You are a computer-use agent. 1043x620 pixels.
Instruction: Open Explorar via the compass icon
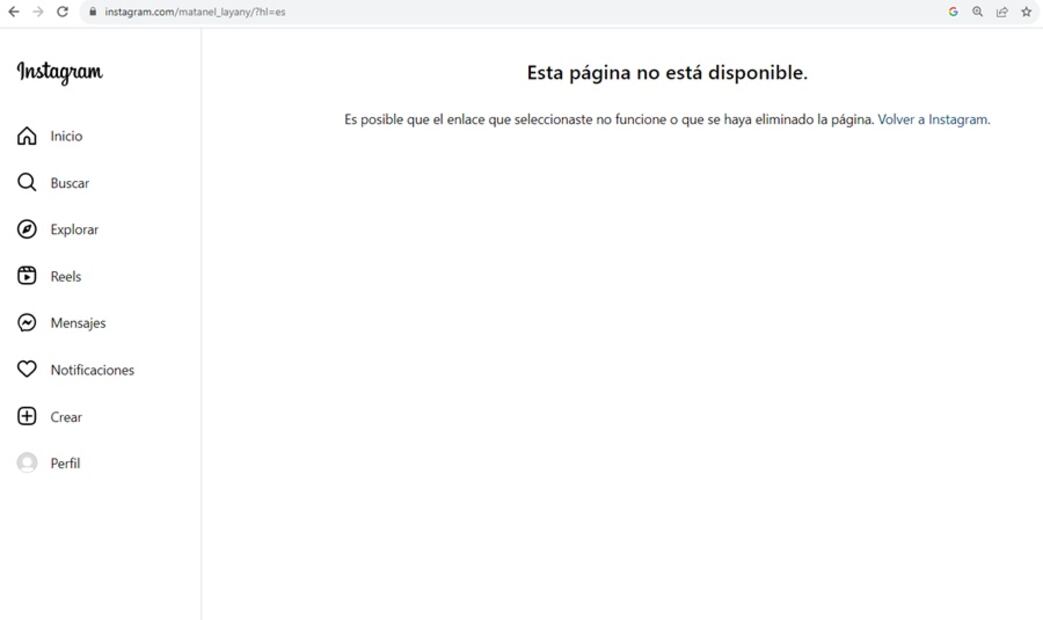(x=26, y=229)
